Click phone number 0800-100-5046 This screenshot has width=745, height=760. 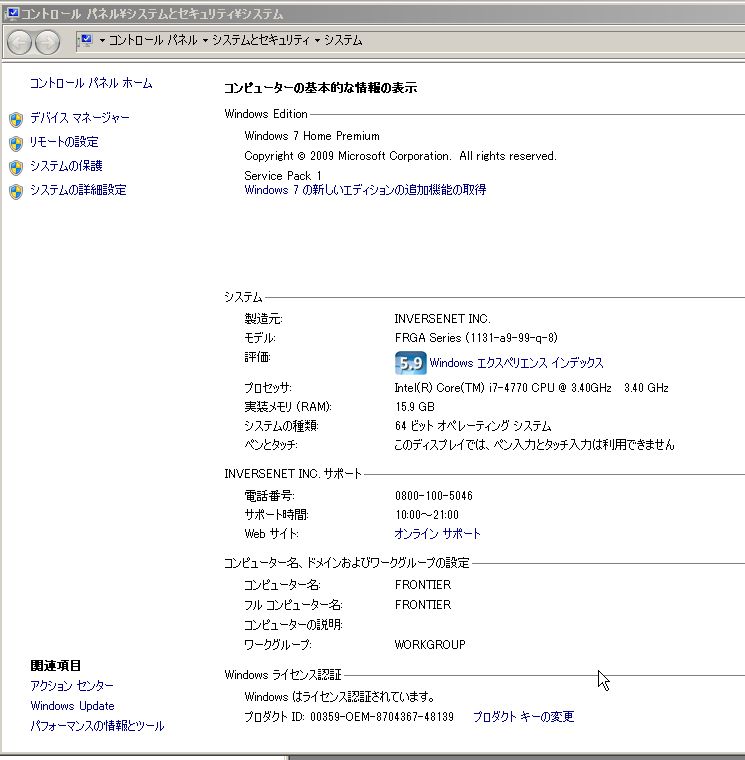[434, 496]
